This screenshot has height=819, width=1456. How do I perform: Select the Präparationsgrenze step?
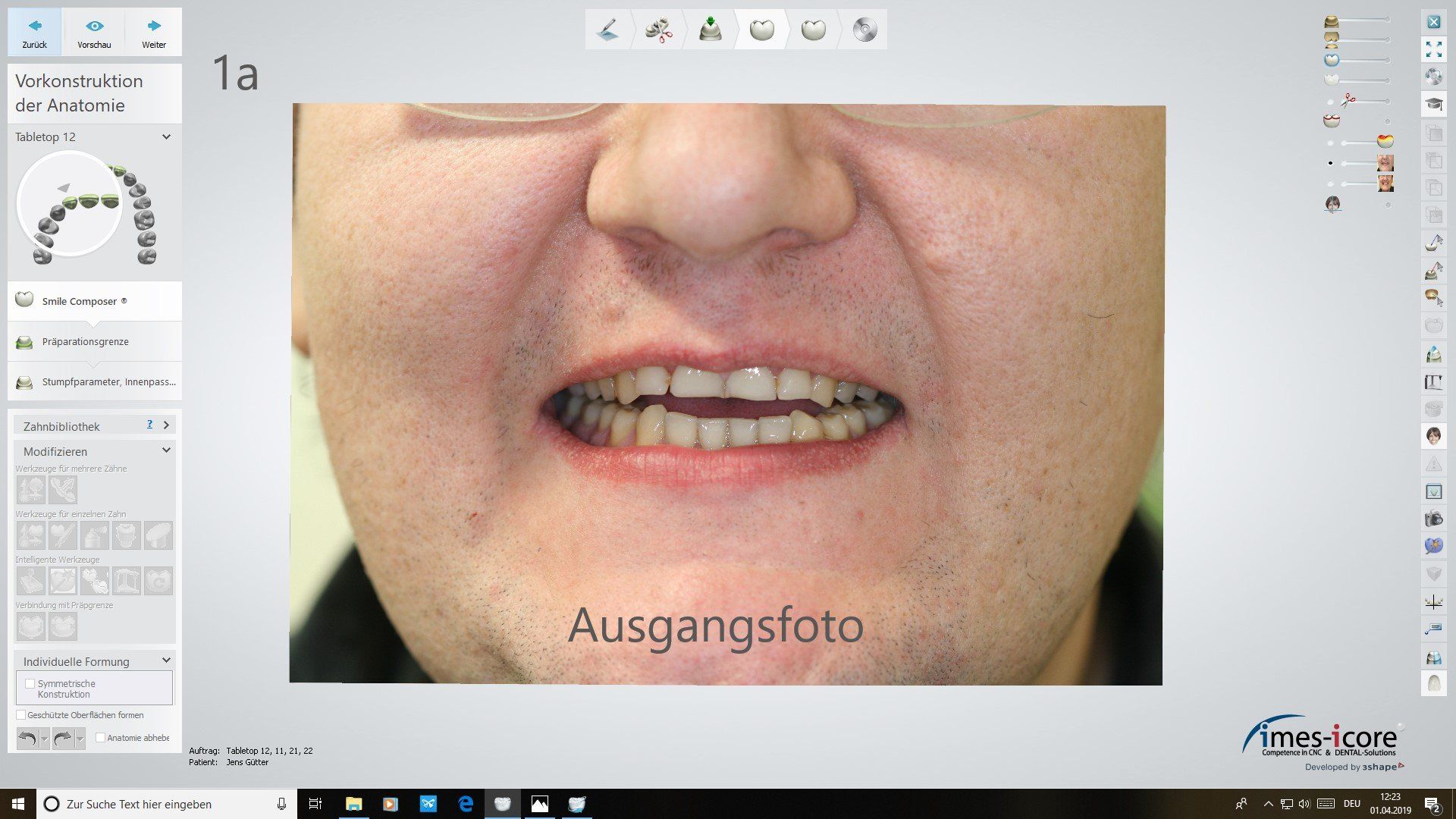point(85,342)
